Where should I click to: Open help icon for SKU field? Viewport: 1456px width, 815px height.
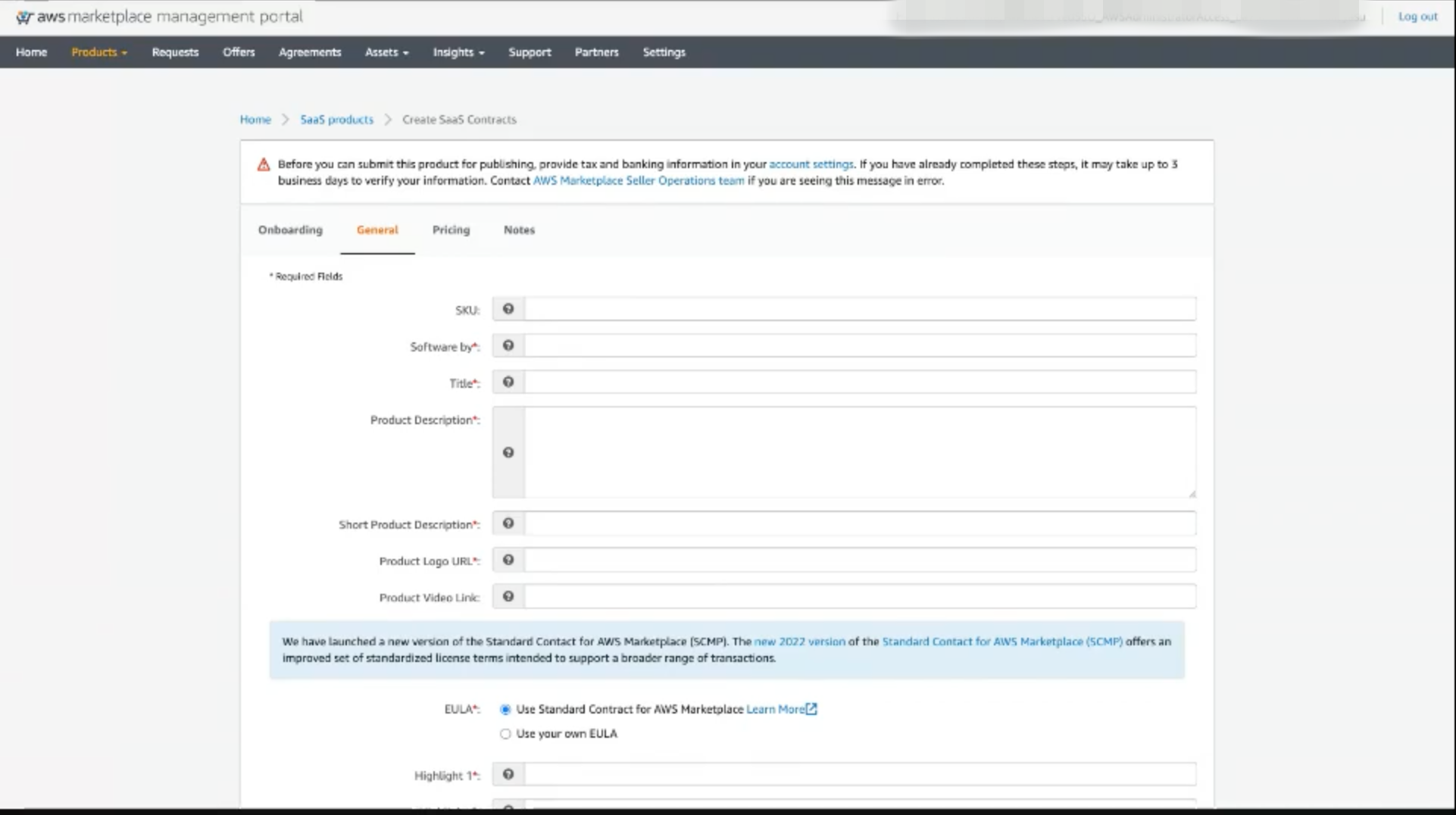(508, 309)
